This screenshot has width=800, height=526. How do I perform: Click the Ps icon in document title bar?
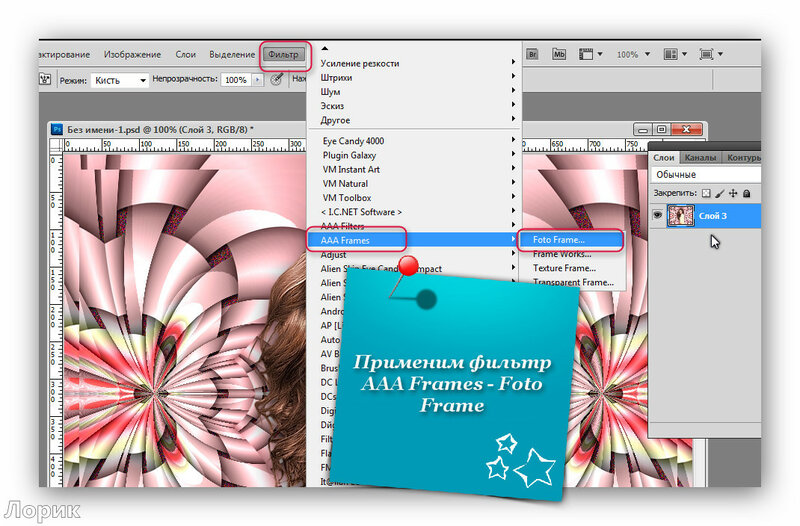pyautogui.click(x=57, y=130)
